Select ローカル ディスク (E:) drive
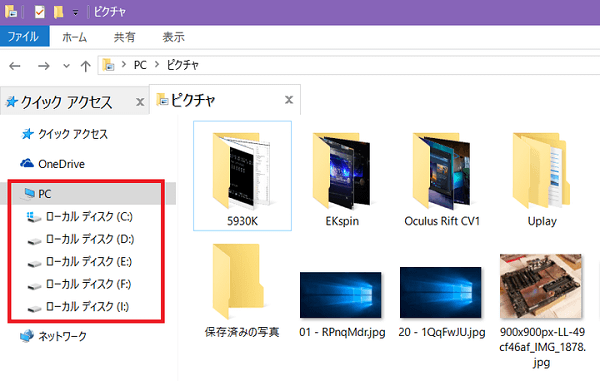 pyautogui.click(x=89, y=262)
